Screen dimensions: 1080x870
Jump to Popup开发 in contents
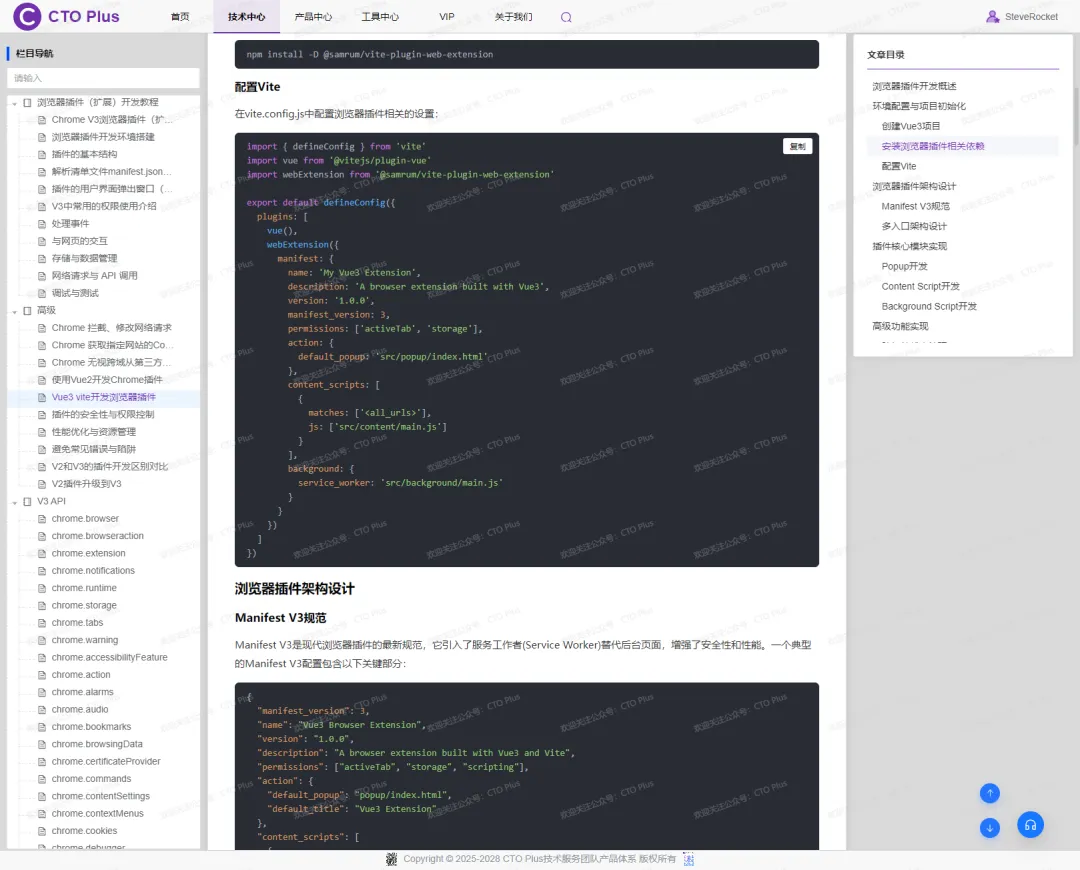904,266
